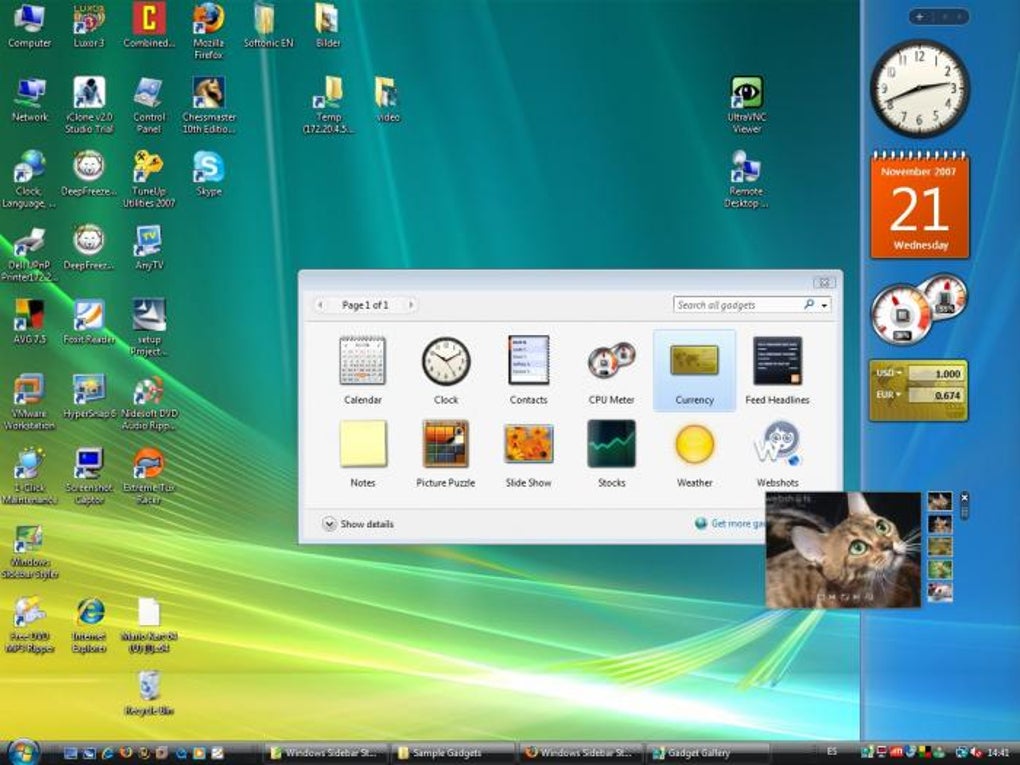
Task: Select the top Webshots thumbnail
Action: pyautogui.click(x=939, y=501)
